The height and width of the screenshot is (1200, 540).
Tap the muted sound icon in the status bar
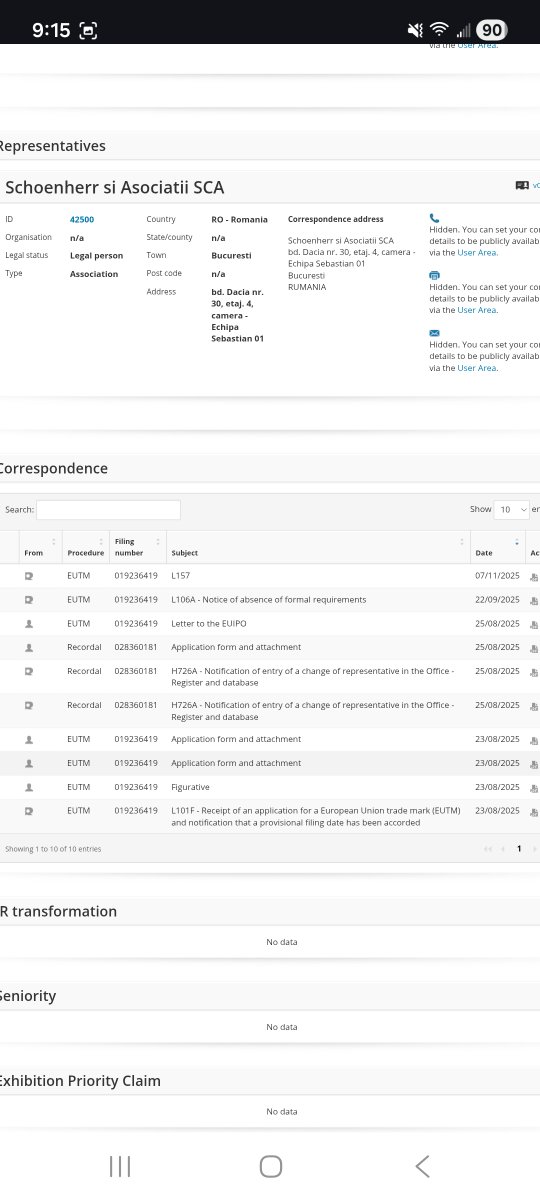(415, 30)
